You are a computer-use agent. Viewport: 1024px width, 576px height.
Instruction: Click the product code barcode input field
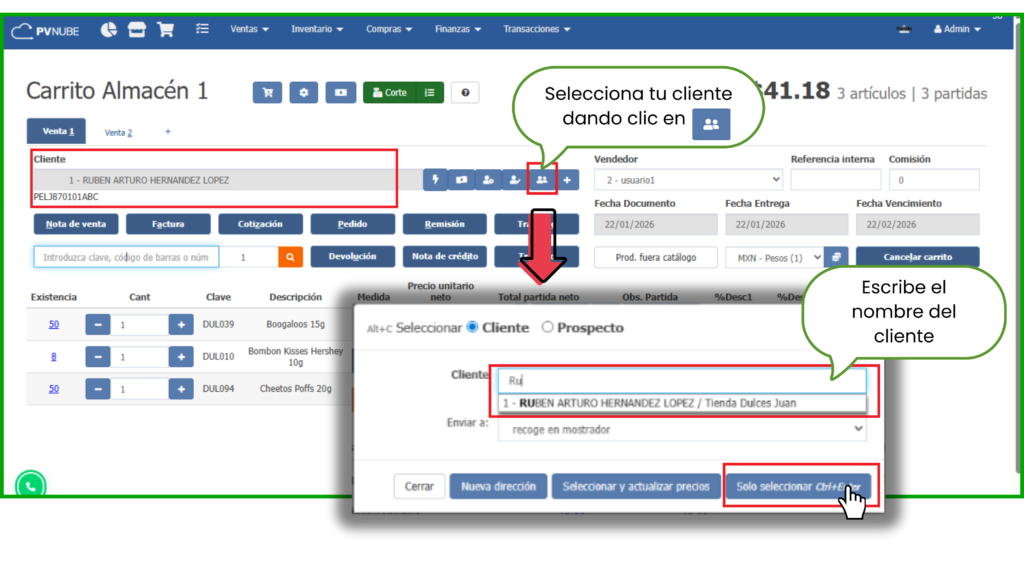(126, 257)
